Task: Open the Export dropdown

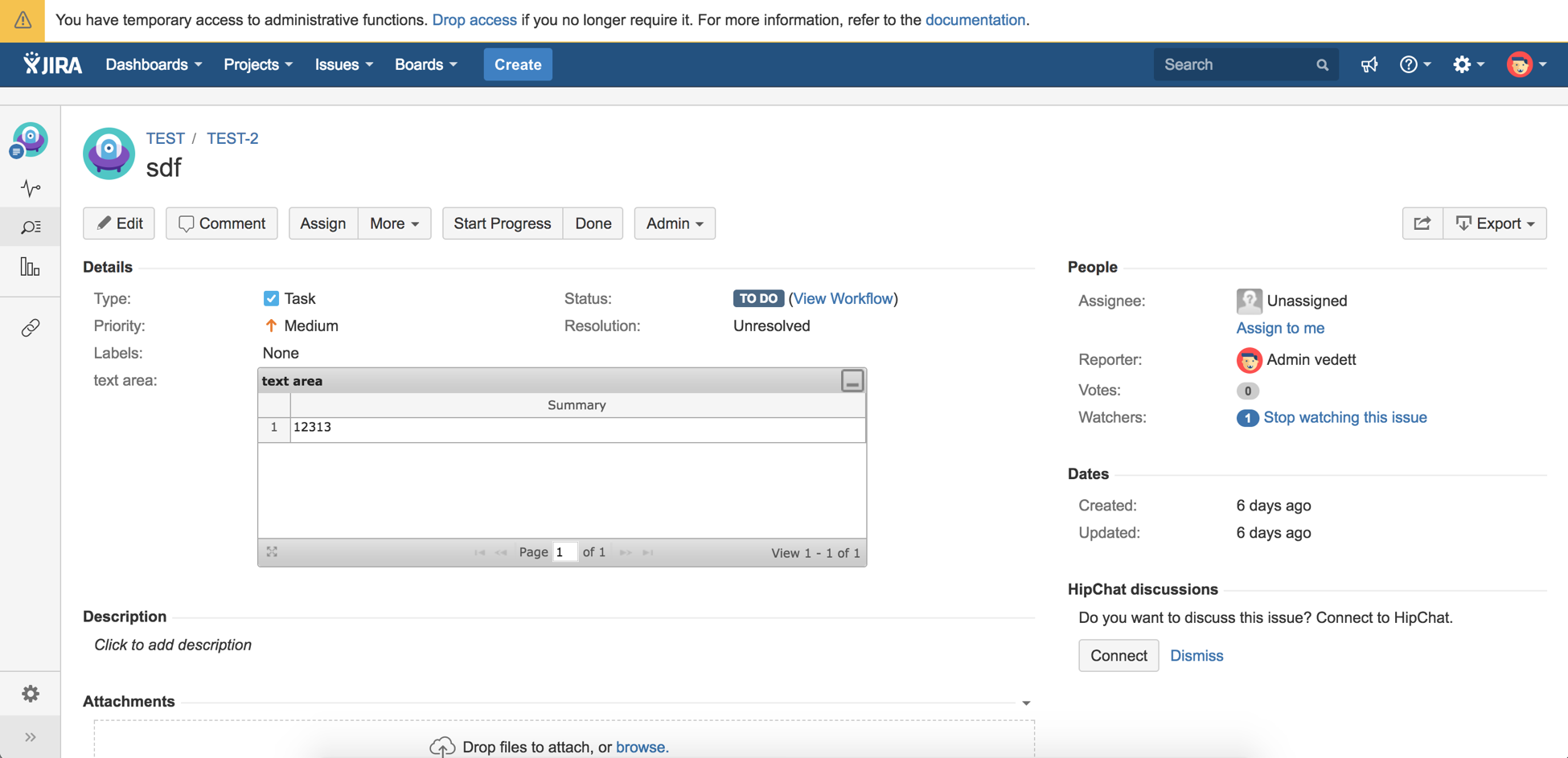Action: point(1495,223)
